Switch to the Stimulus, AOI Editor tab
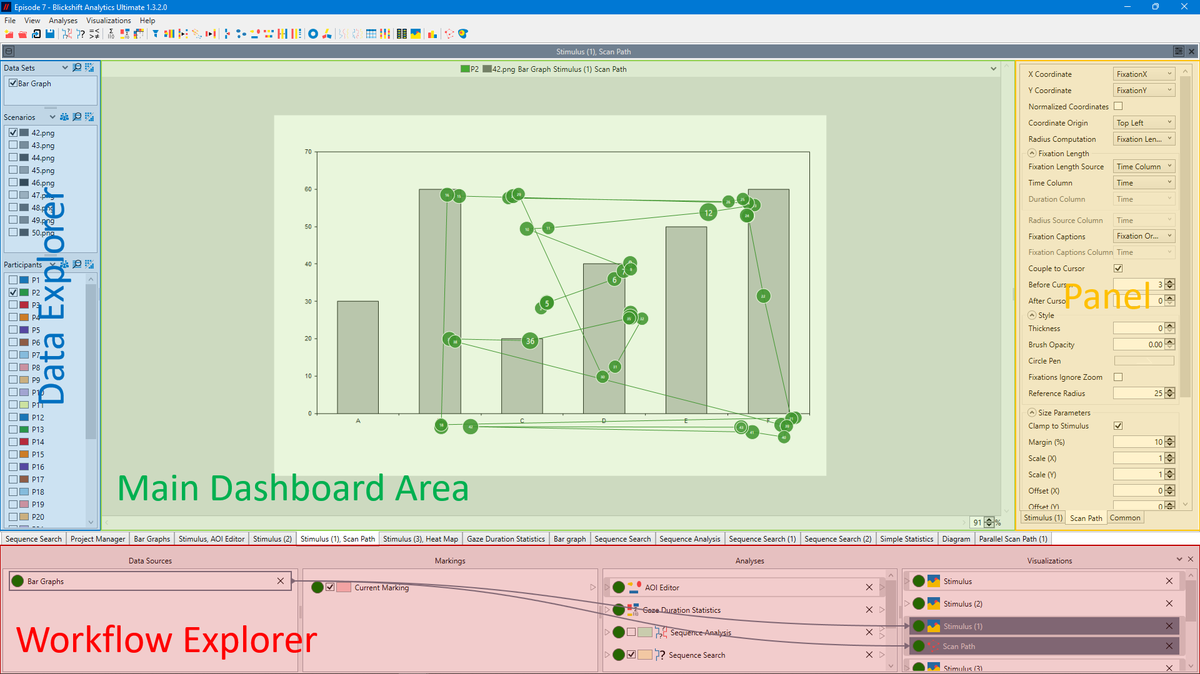 tap(211, 539)
